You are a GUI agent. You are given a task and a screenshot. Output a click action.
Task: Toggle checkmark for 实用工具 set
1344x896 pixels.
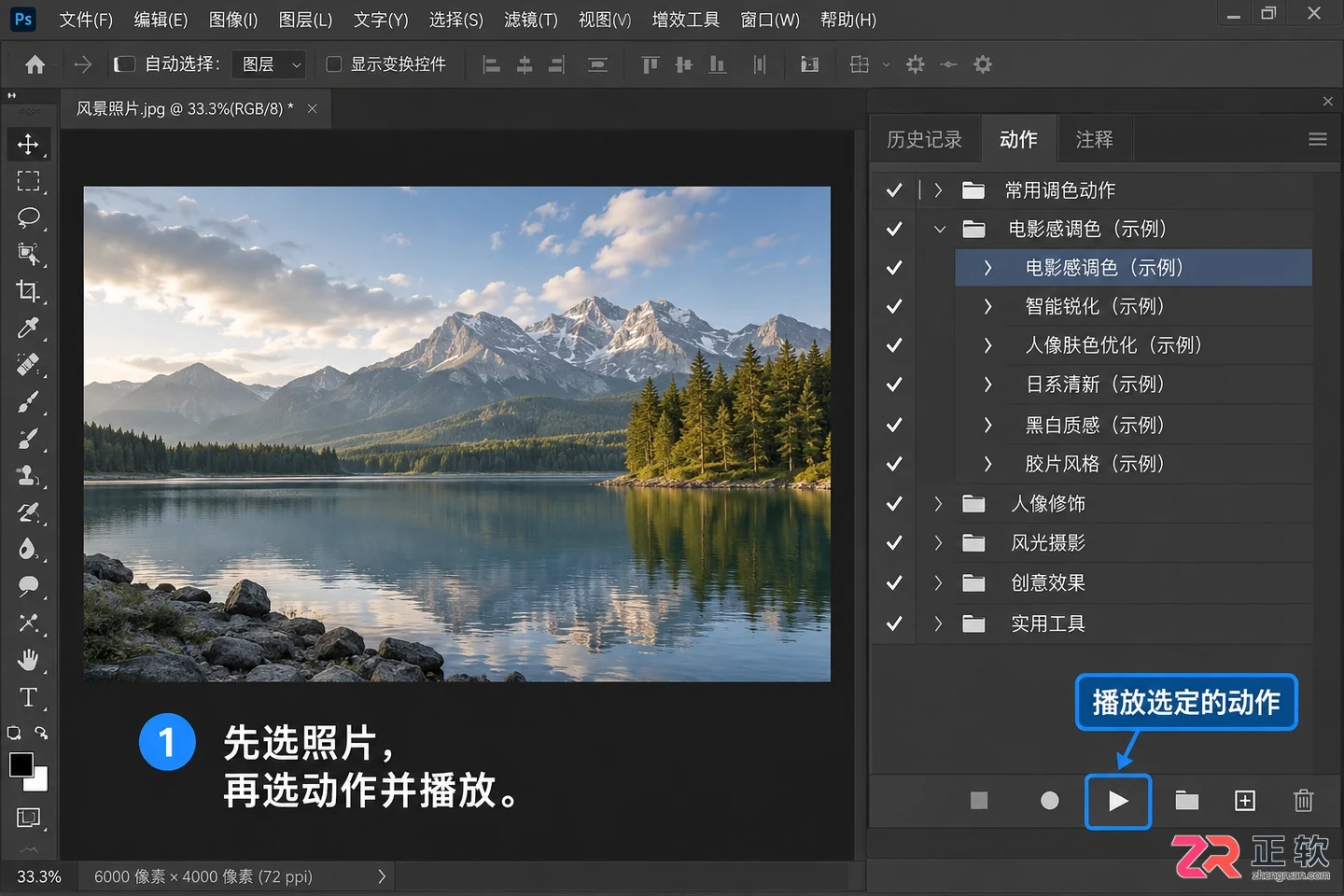click(894, 623)
